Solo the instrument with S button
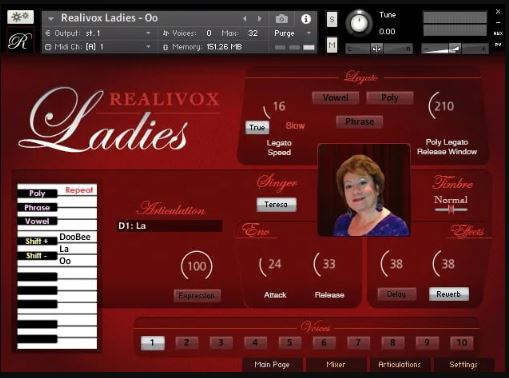509x378 pixels. [x=332, y=19]
